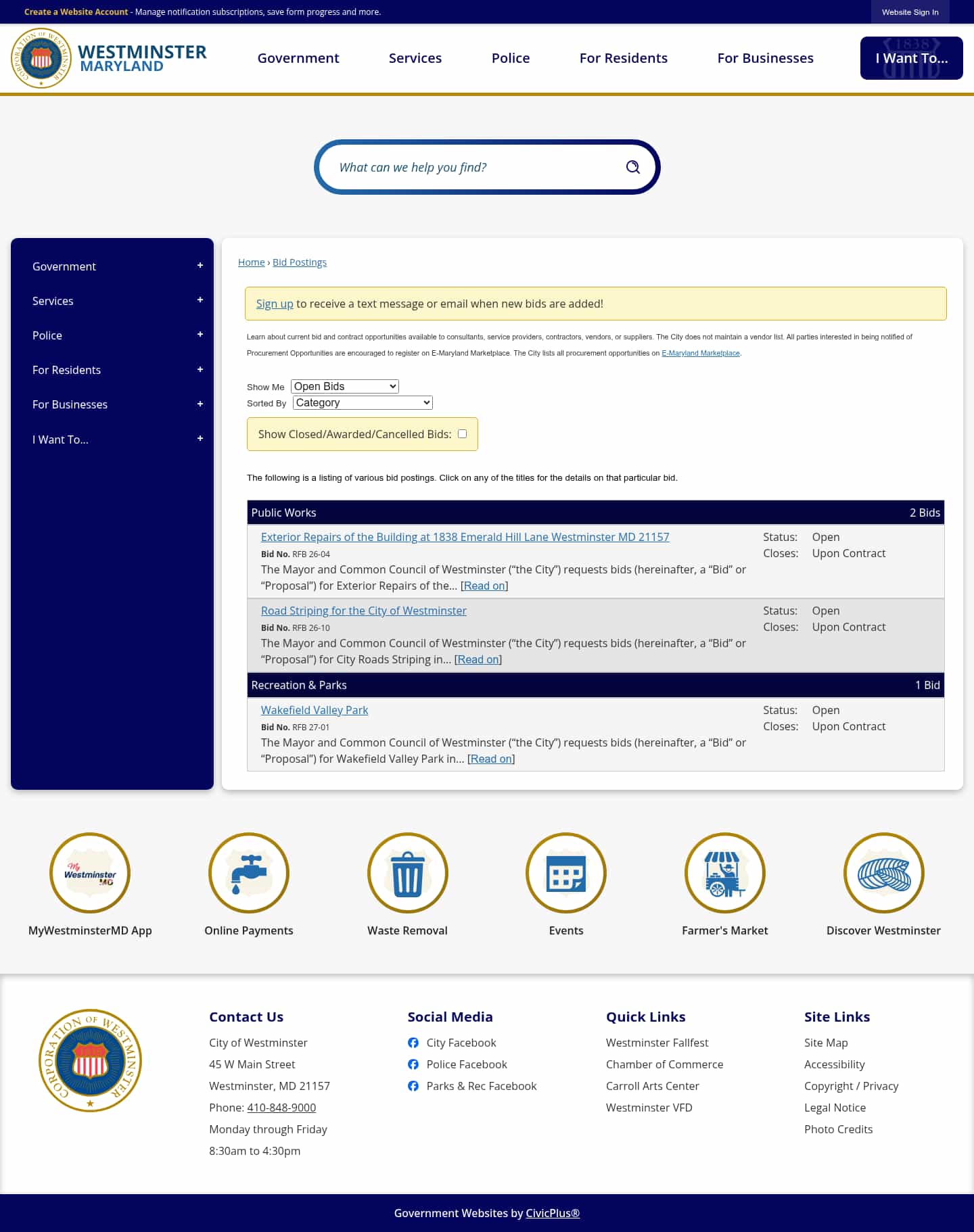Viewport: 974px width, 1232px height.
Task: Expand the For Residents sidebar section
Action: click(200, 370)
